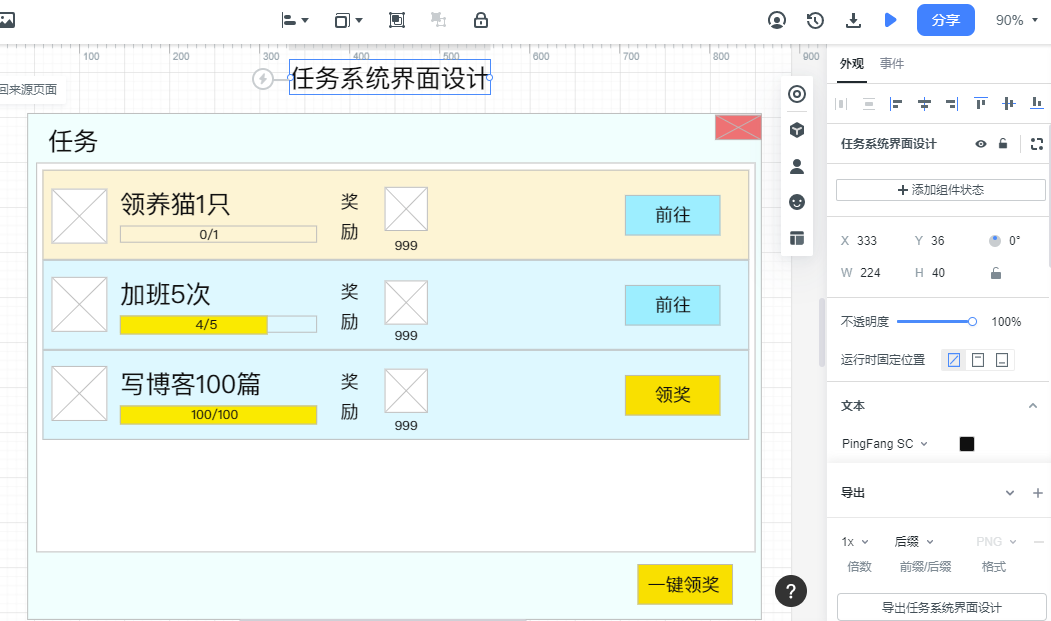Open the 后缀 prefix/suffix dropdown
The image size is (1051, 621).
point(914,542)
